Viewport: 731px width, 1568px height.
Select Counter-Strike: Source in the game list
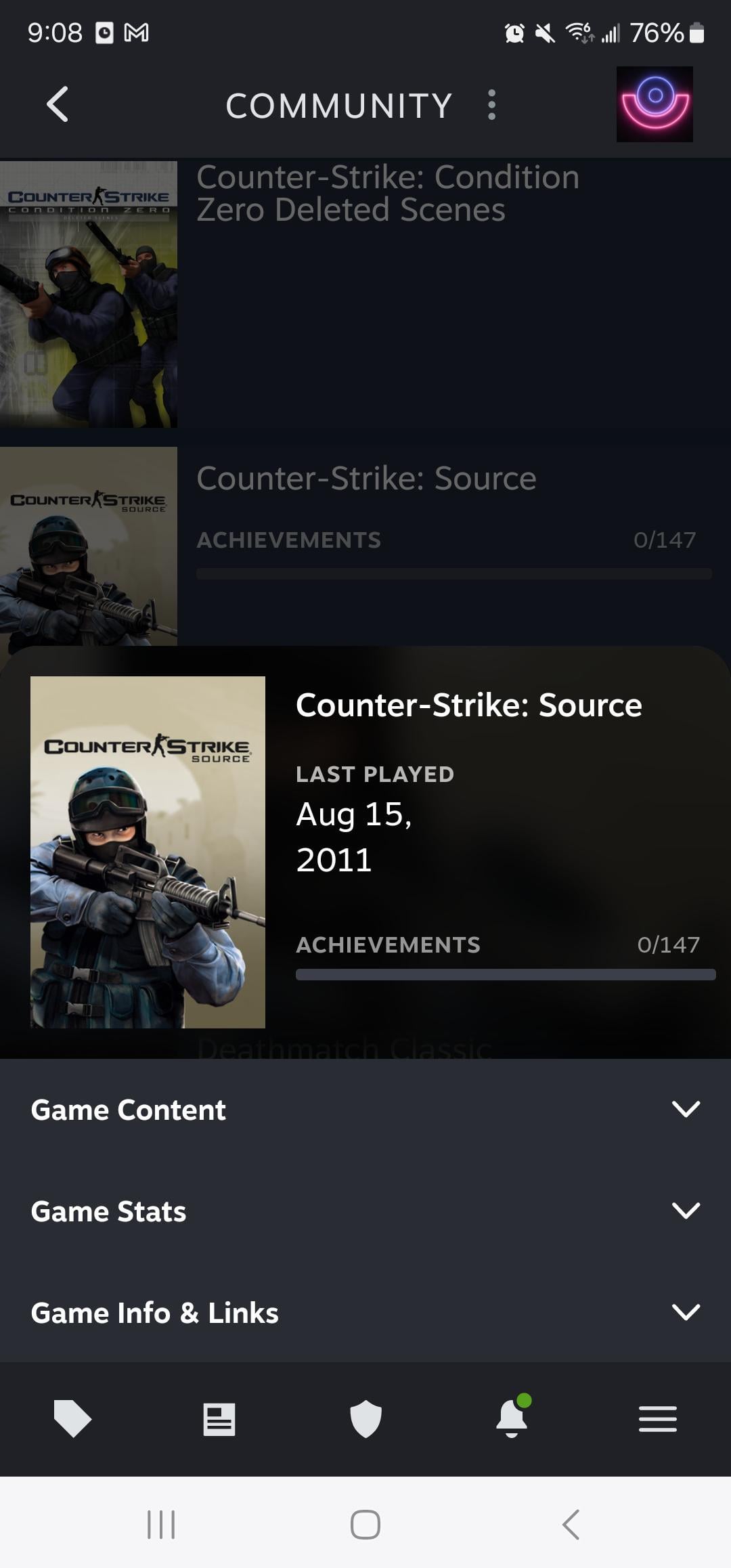(366, 479)
